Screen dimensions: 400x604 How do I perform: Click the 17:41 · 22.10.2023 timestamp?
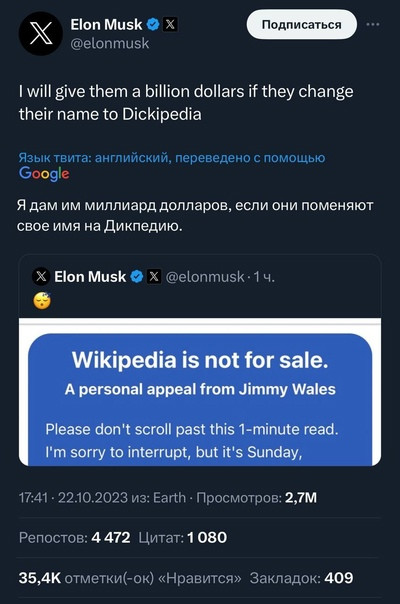73,498
